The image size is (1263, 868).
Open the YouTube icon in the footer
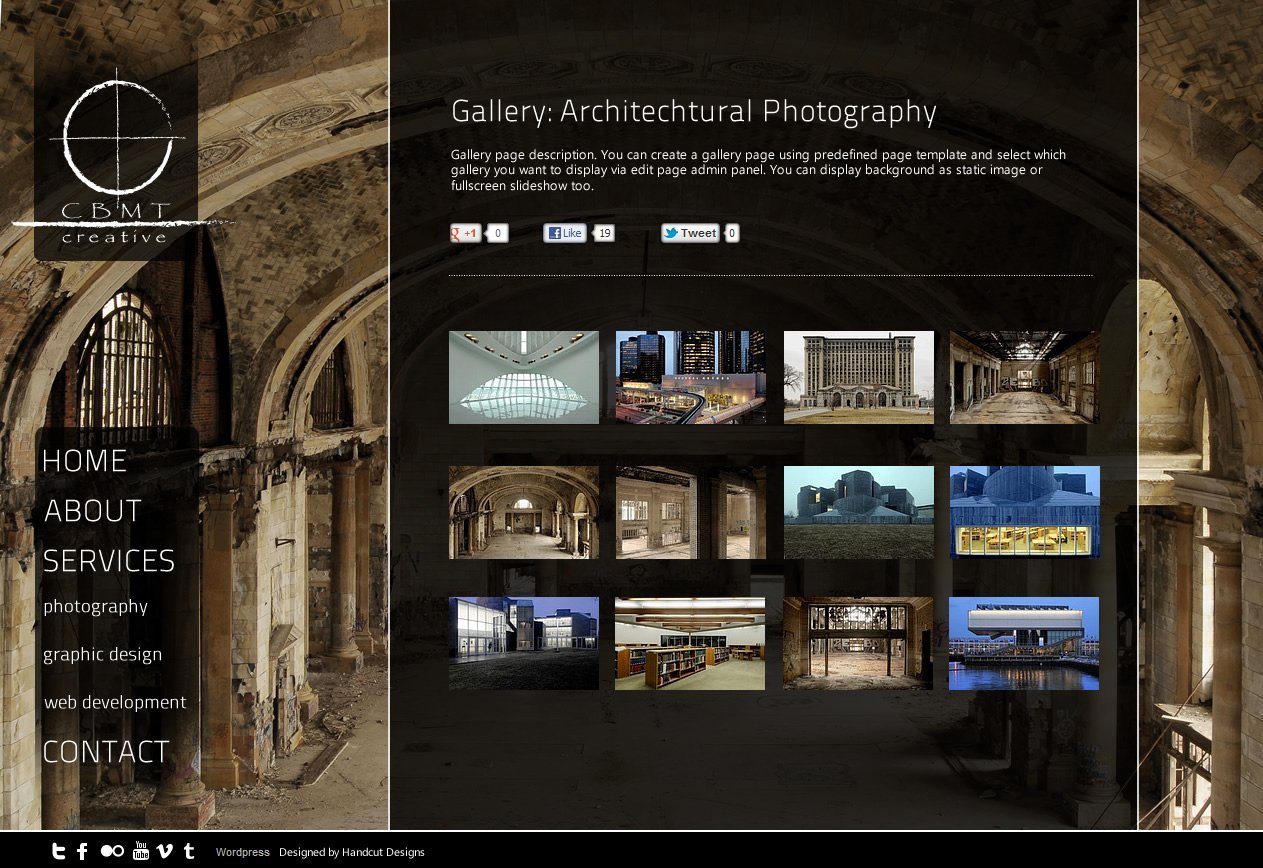coord(141,852)
